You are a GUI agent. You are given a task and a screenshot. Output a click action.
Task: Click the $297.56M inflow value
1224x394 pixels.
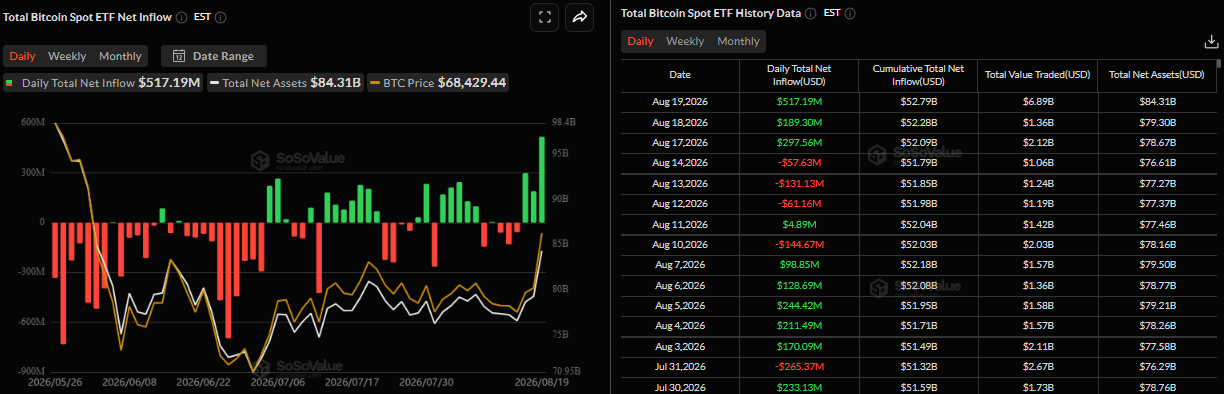coord(798,142)
